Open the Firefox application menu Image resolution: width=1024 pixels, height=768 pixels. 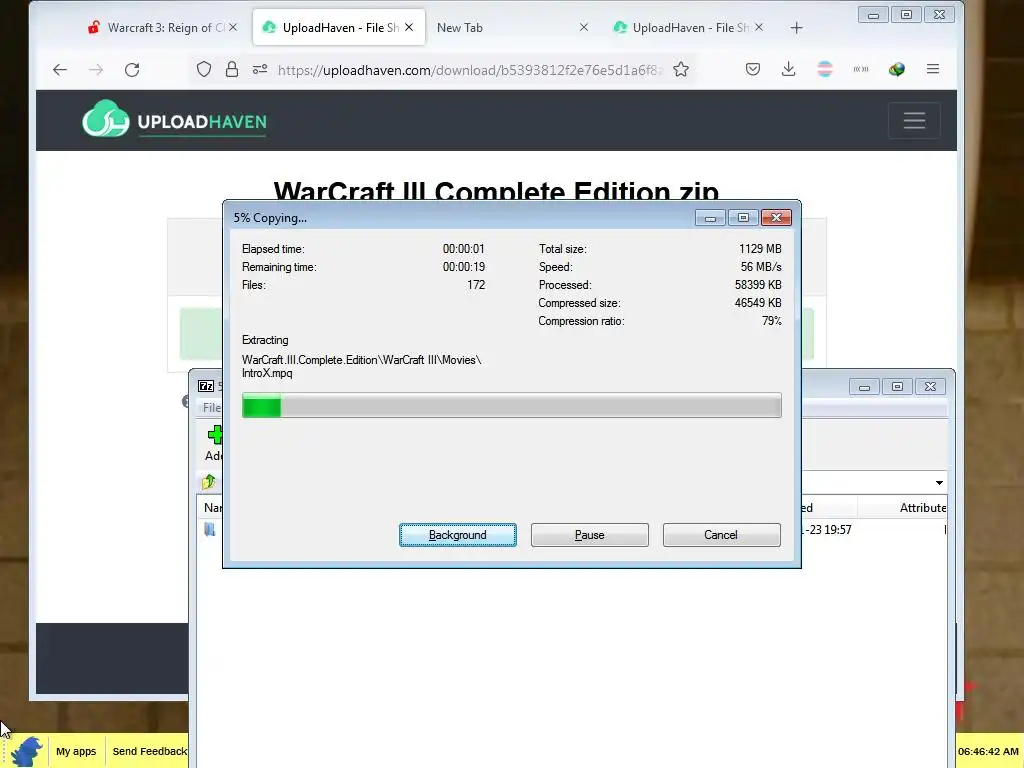point(933,69)
